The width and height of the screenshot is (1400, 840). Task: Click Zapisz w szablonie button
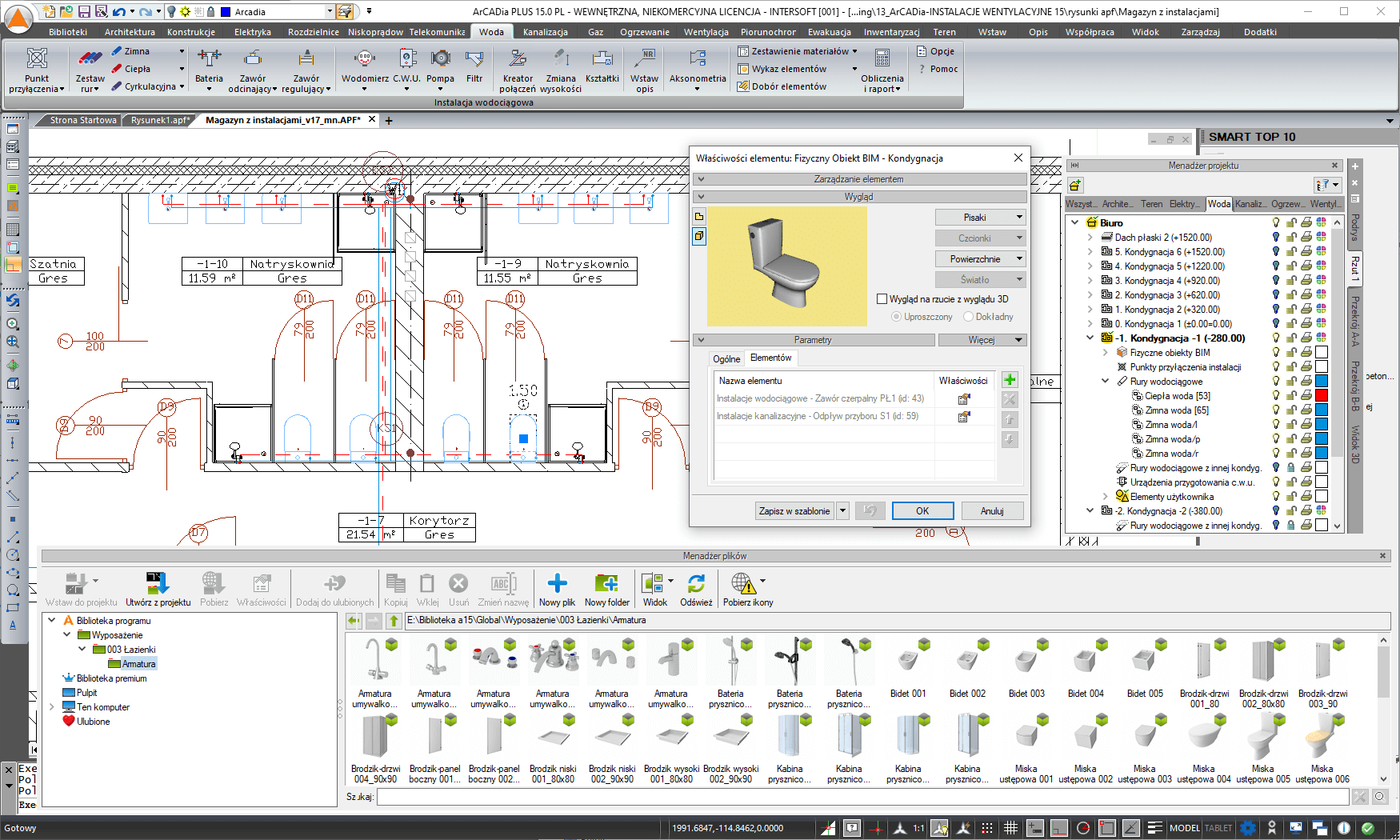tap(794, 511)
